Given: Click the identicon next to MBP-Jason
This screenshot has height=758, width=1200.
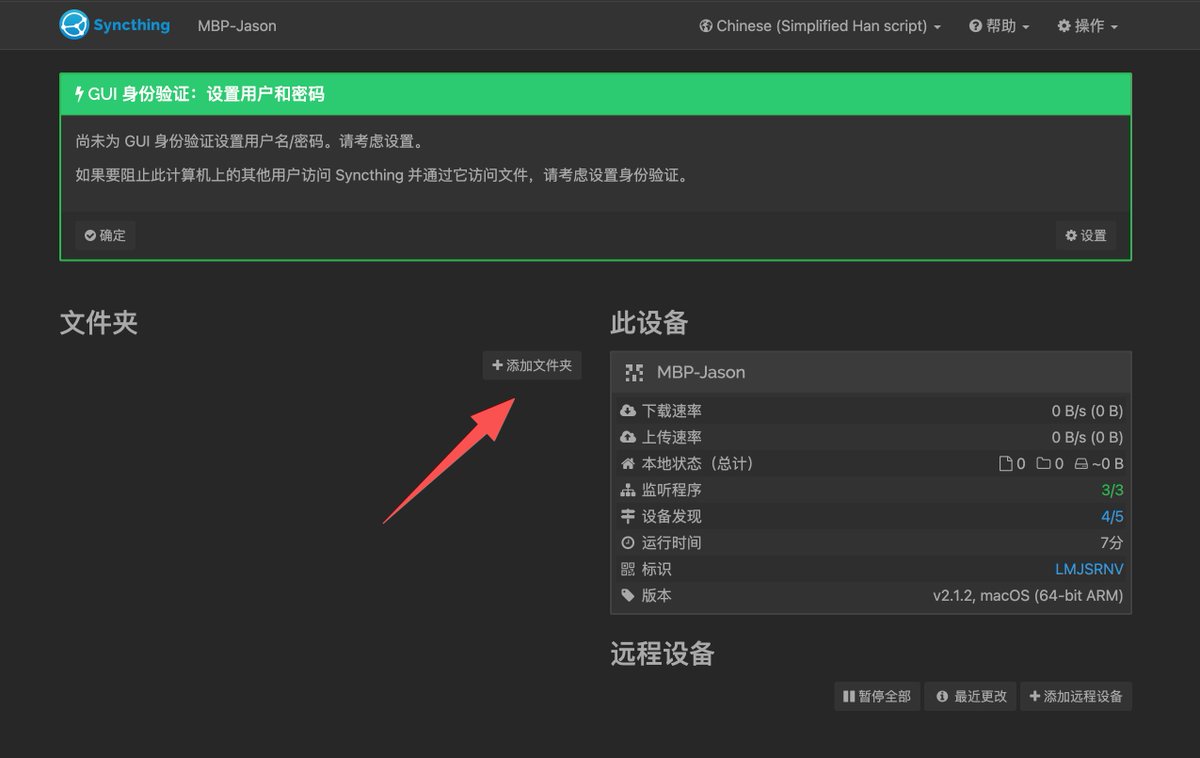Looking at the screenshot, I should pos(634,372).
